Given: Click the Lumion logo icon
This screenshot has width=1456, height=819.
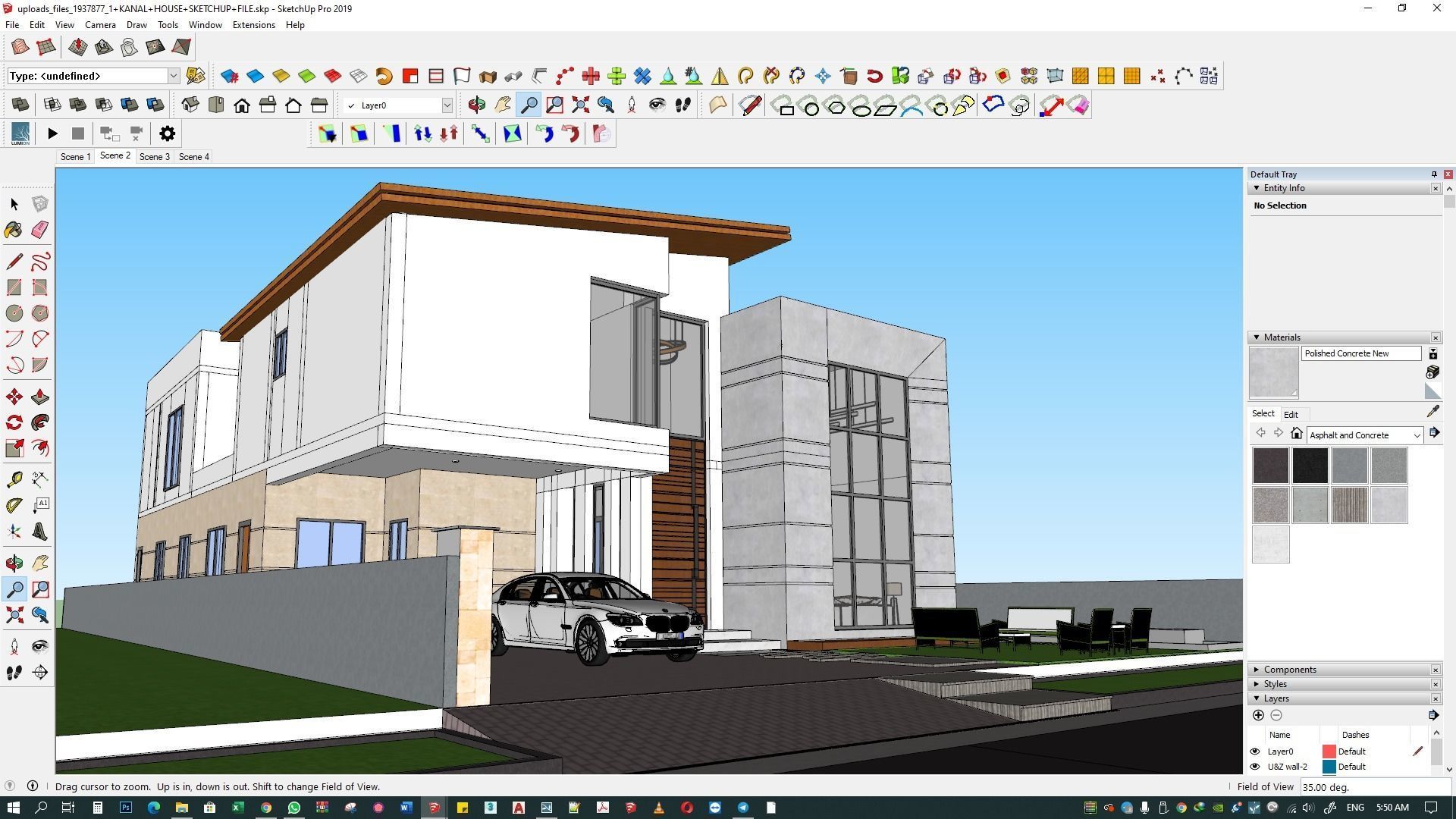Looking at the screenshot, I should tap(20, 133).
